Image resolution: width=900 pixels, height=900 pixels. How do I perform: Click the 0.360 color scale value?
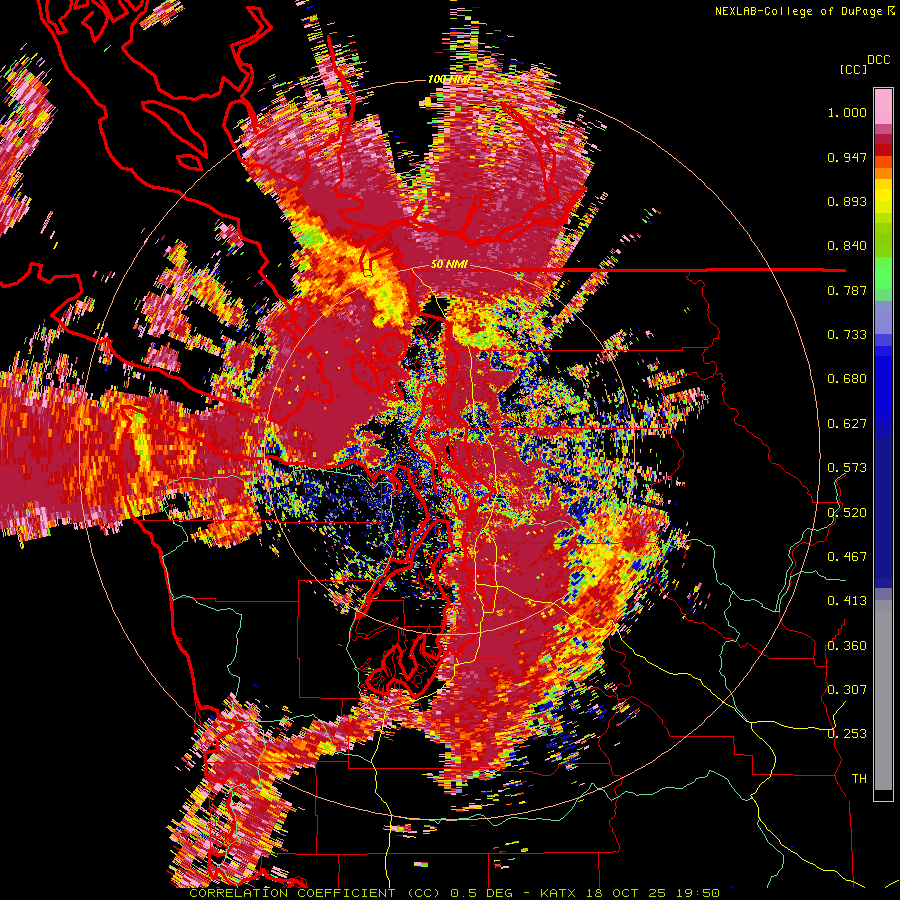[847, 646]
